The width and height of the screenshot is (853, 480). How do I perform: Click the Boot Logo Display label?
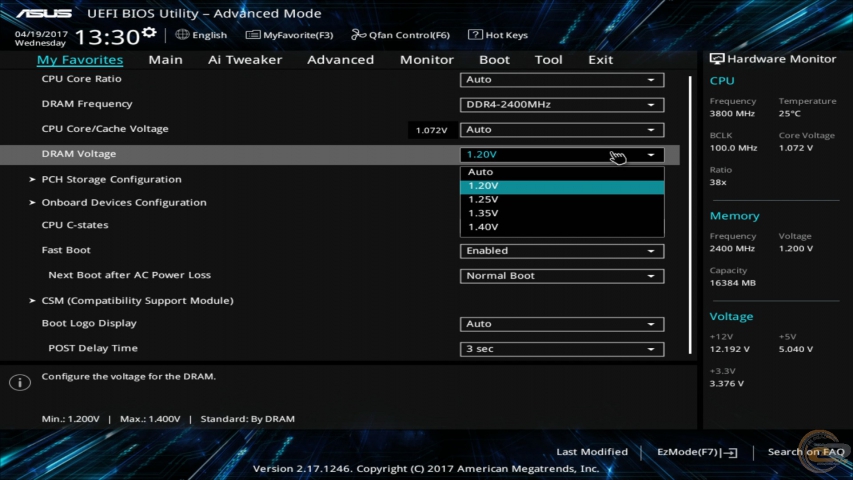pos(89,323)
